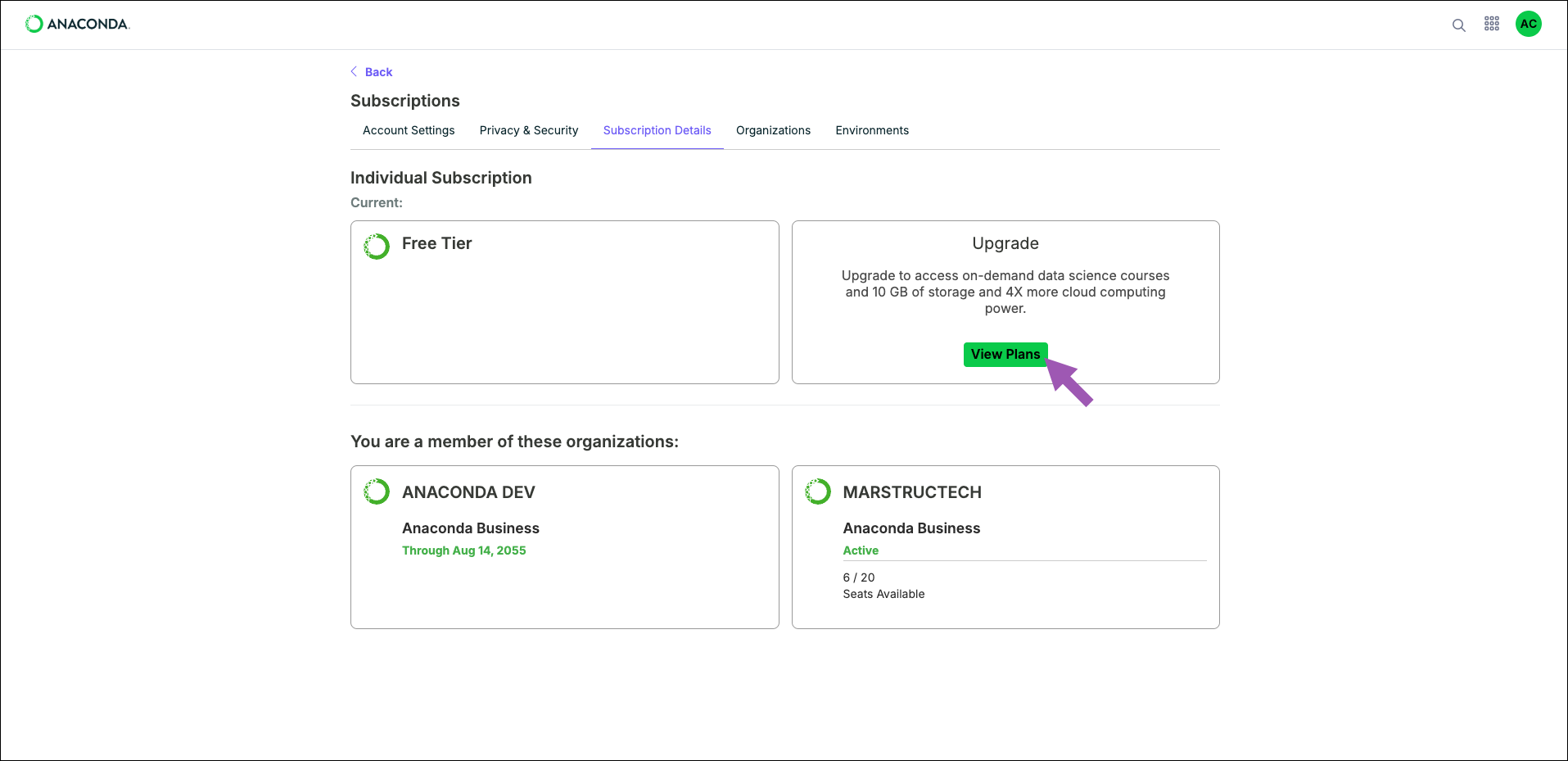Screen dimensions: 1568x761
Task: Open the apps grid menu icon
Action: [x=1492, y=24]
